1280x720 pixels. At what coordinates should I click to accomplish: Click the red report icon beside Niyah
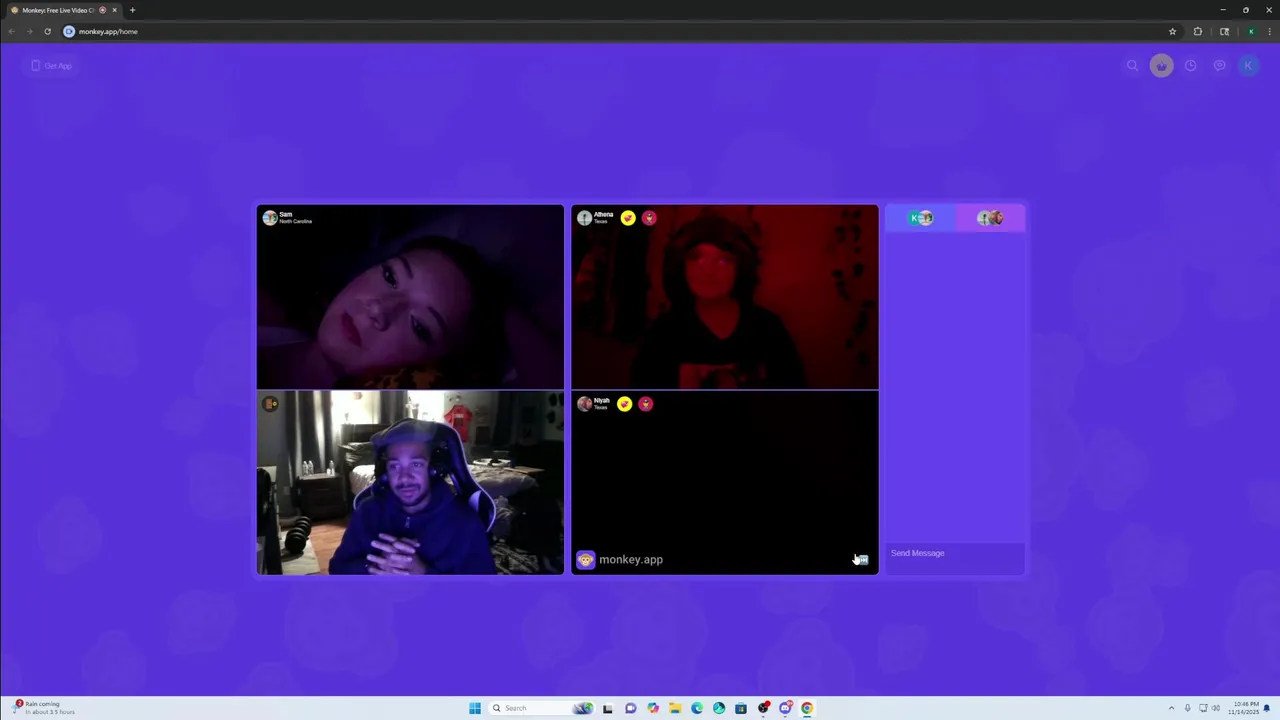[646, 404]
